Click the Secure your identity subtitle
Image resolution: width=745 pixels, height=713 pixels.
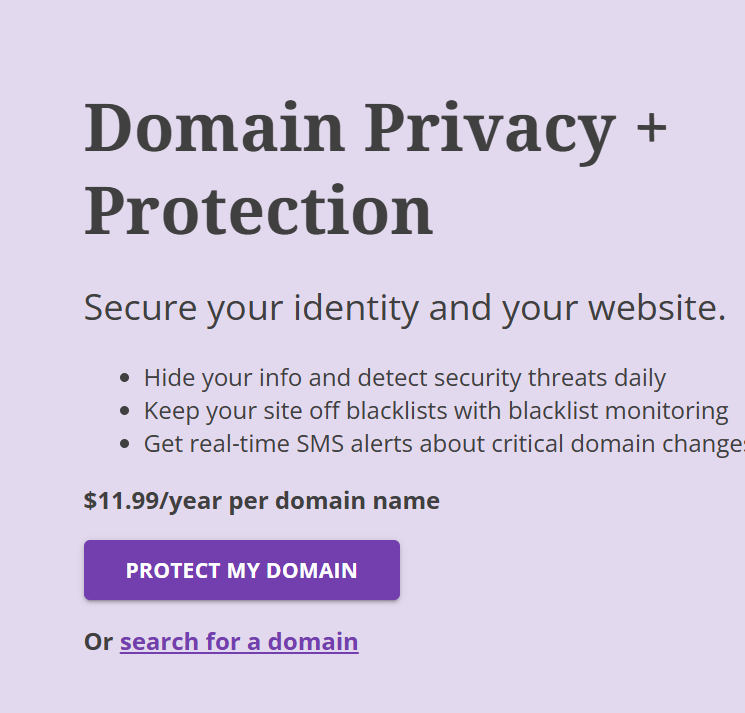point(405,308)
